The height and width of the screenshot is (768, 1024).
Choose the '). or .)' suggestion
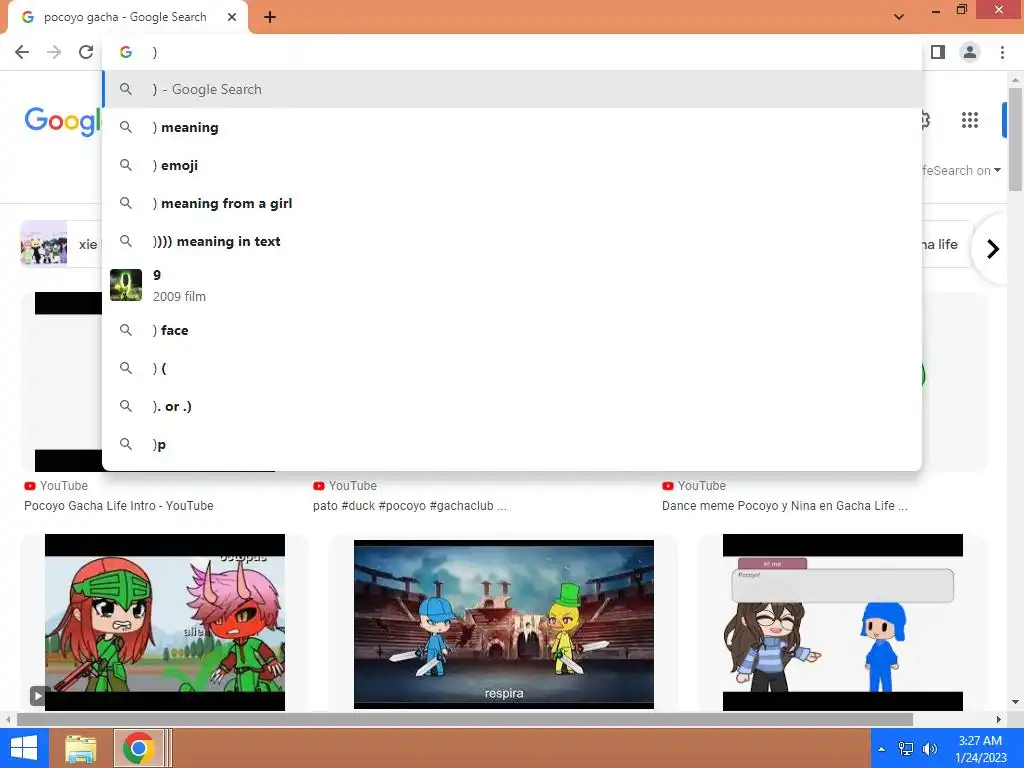coord(513,406)
